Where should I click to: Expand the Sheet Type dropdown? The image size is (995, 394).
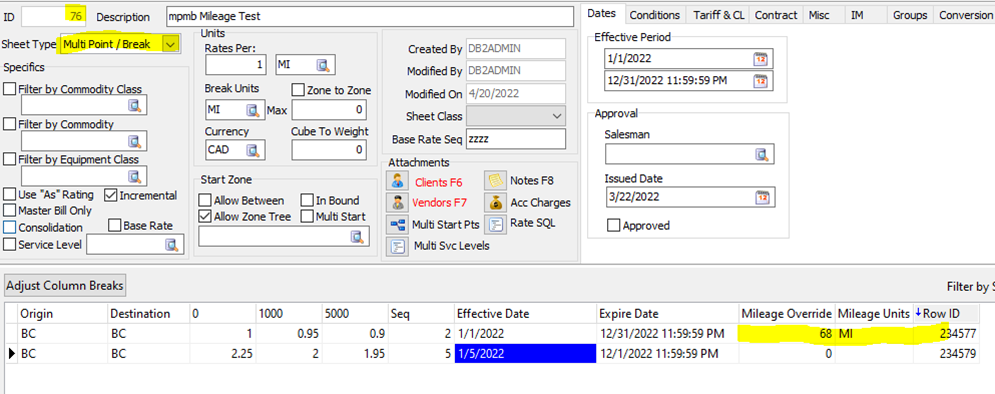click(x=170, y=44)
